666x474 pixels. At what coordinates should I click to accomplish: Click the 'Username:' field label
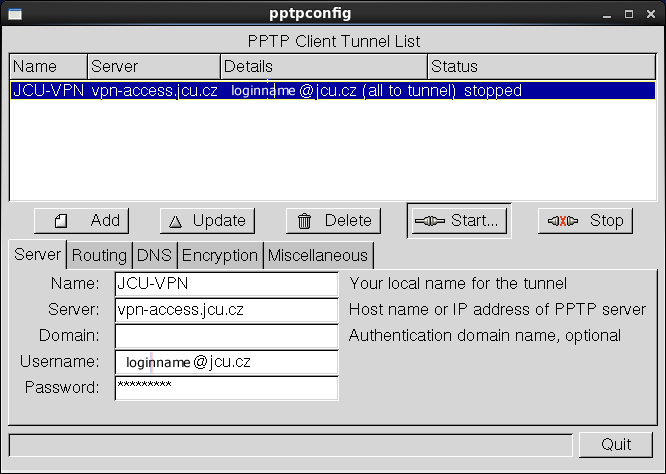[x=59, y=361]
